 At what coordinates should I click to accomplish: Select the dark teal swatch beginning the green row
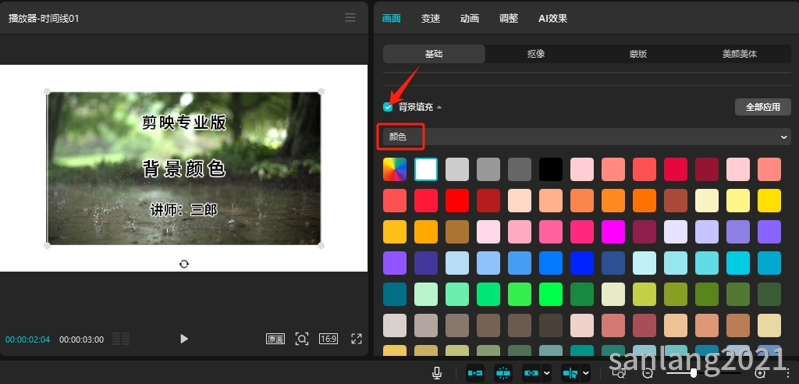tap(395, 294)
